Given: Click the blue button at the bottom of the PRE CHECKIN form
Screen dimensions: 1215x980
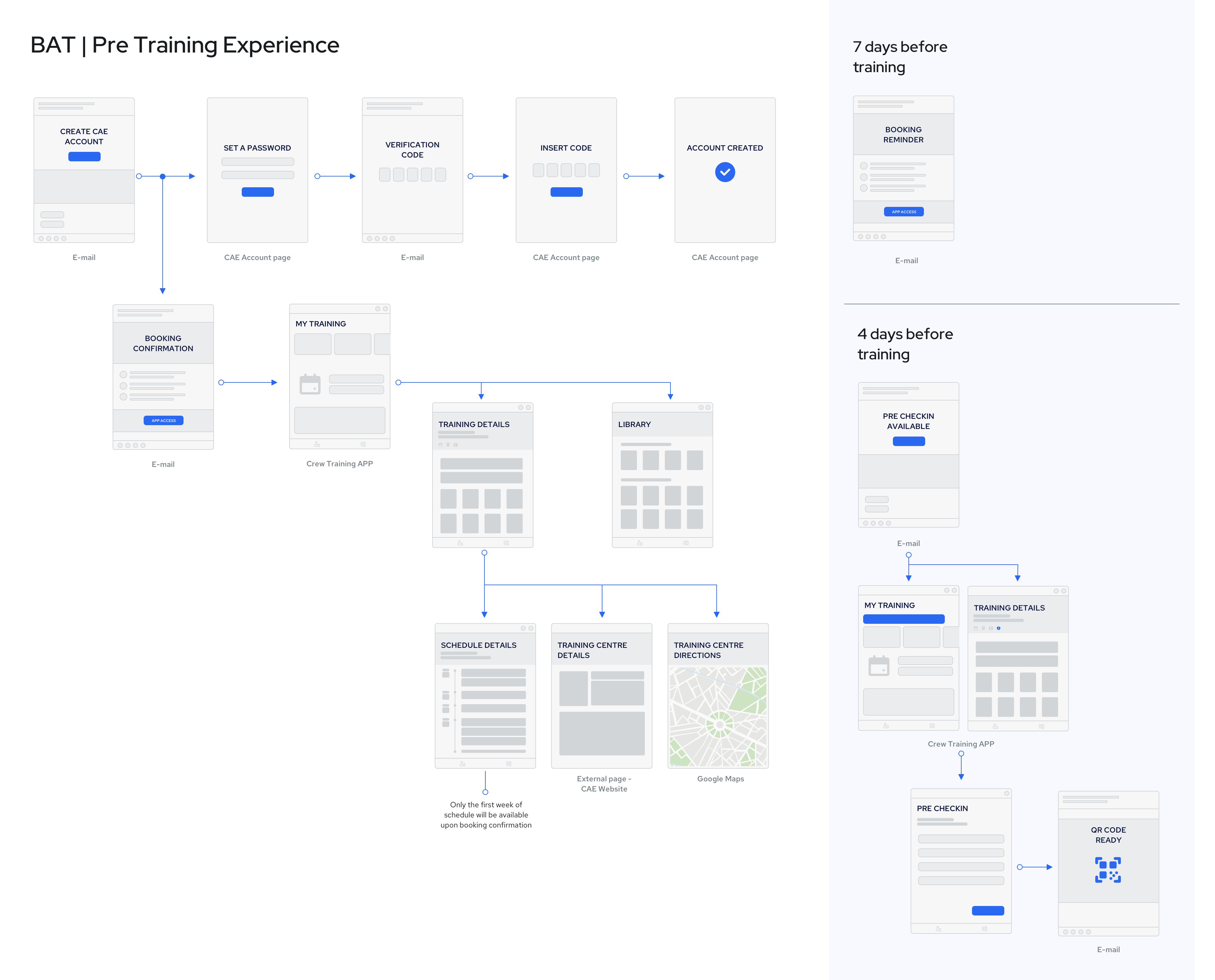Looking at the screenshot, I should pyautogui.click(x=988, y=910).
